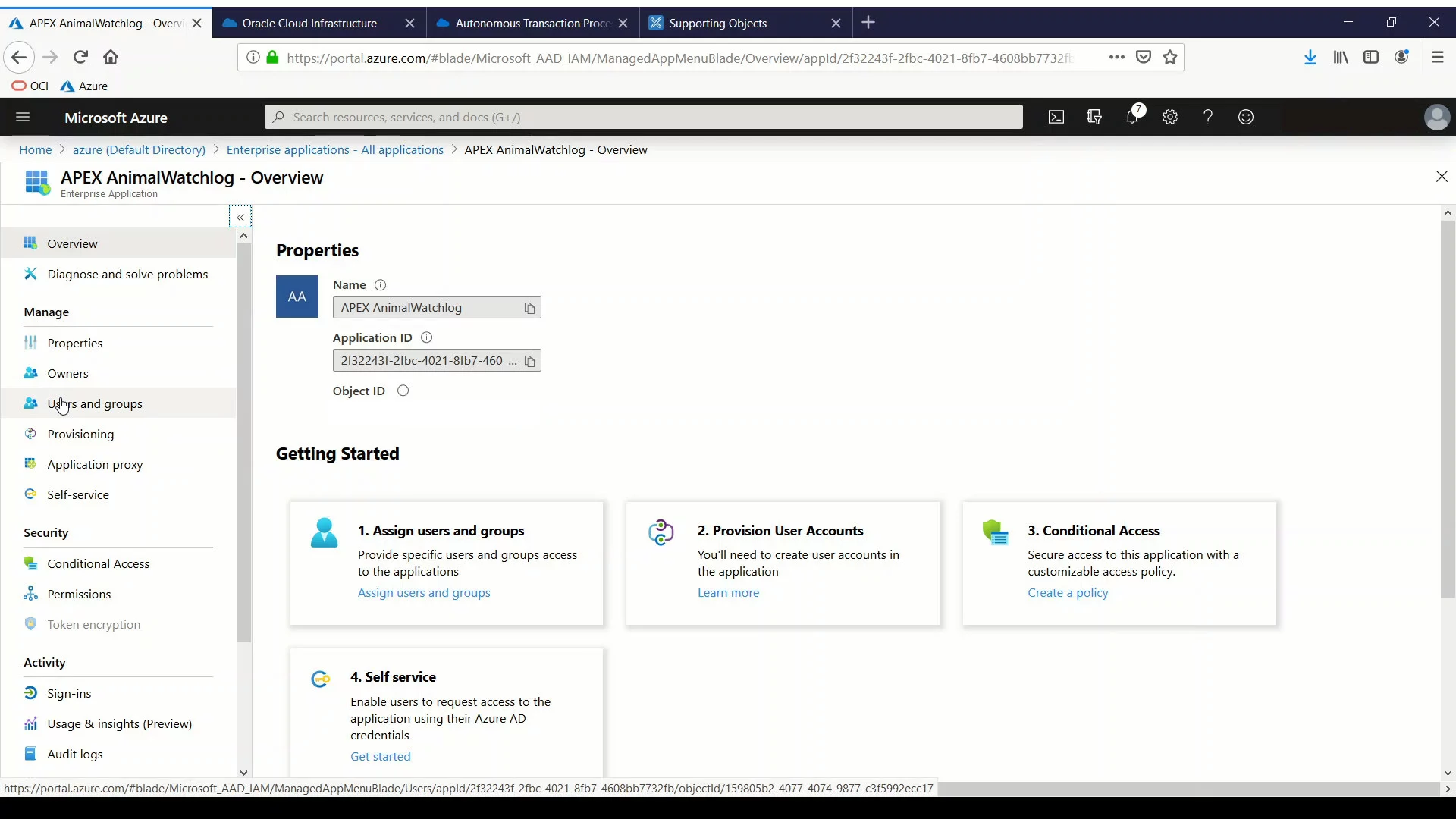Click Get started under Self service

click(380, 756)
